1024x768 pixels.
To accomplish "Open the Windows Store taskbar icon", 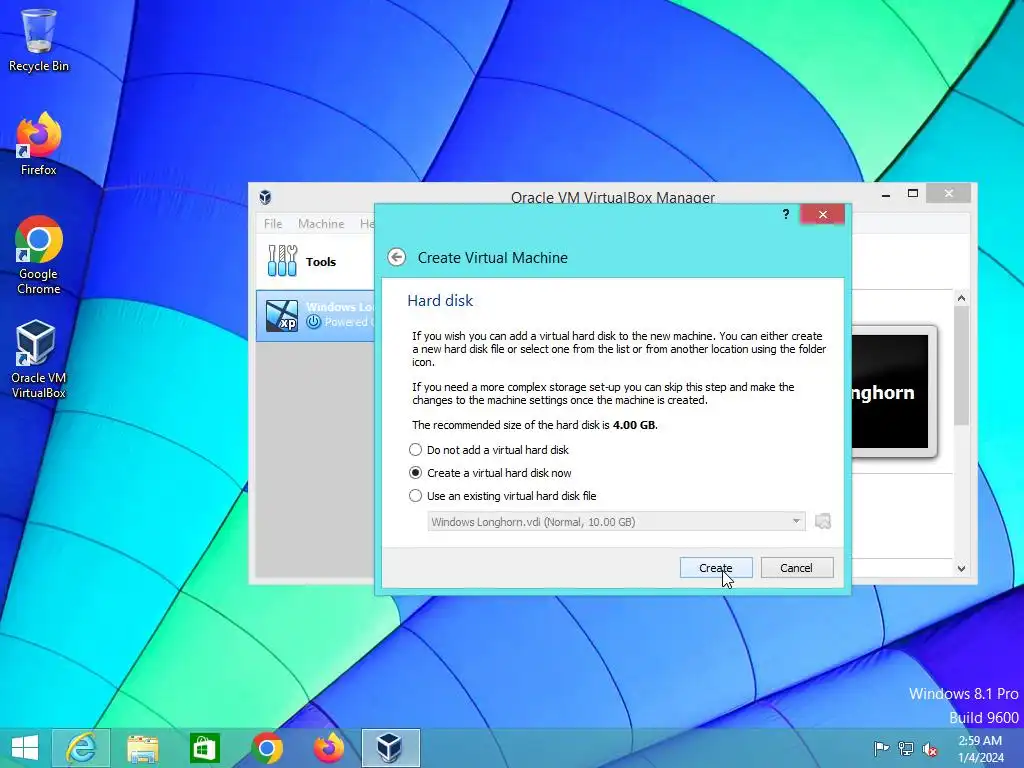I will pyautogui.click(x=204, y=748).
